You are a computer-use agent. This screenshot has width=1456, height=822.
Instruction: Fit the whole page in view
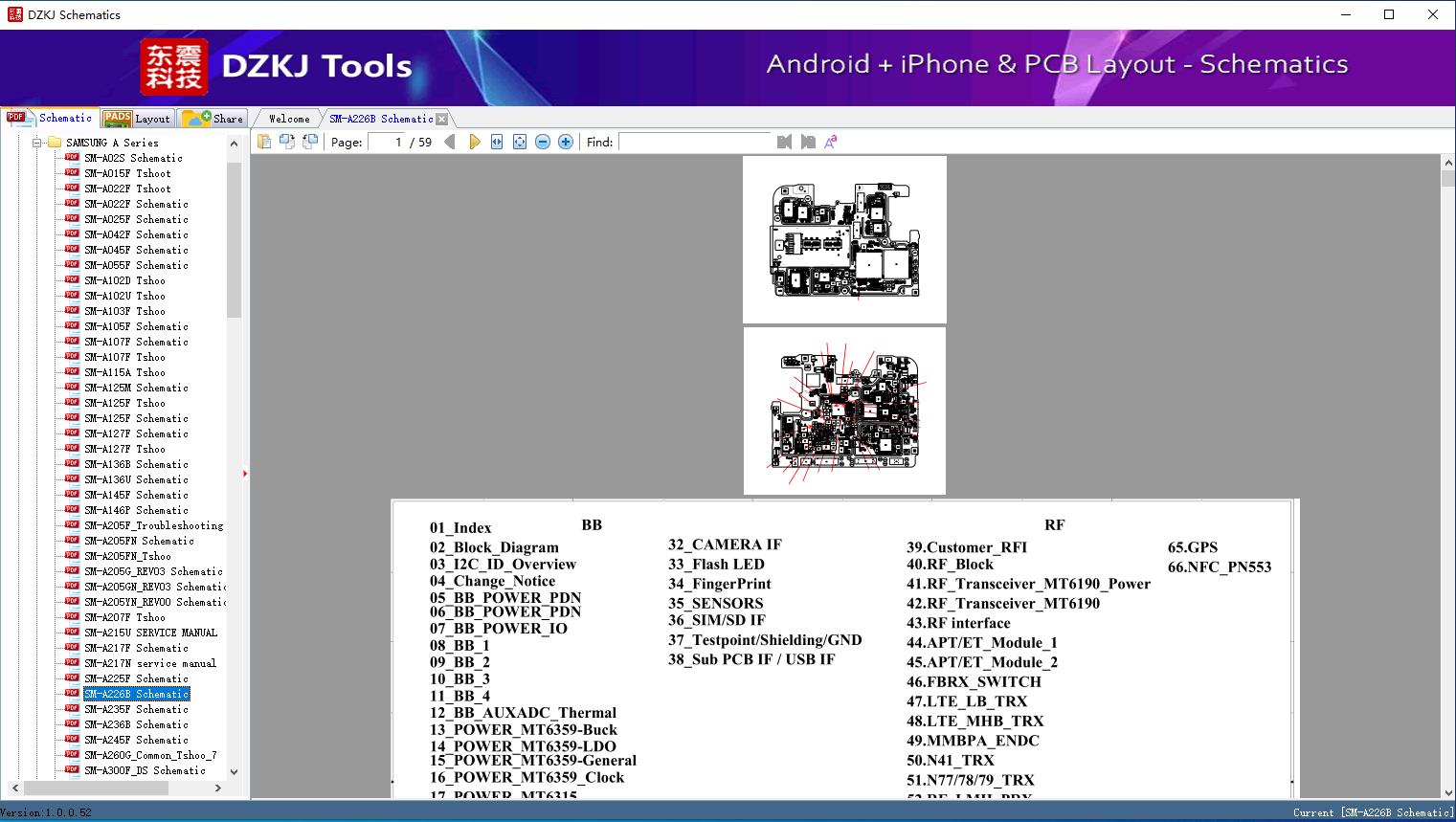click(x=520, y=142)
